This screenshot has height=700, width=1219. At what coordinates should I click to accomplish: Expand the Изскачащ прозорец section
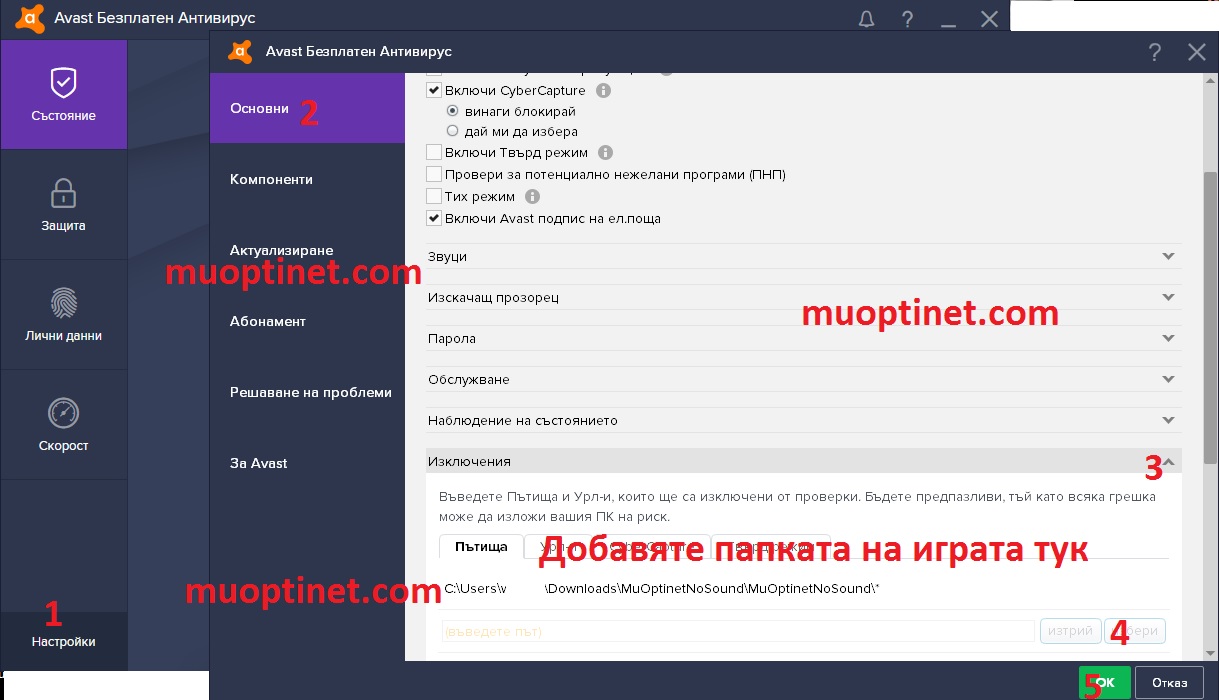point(804,298)
